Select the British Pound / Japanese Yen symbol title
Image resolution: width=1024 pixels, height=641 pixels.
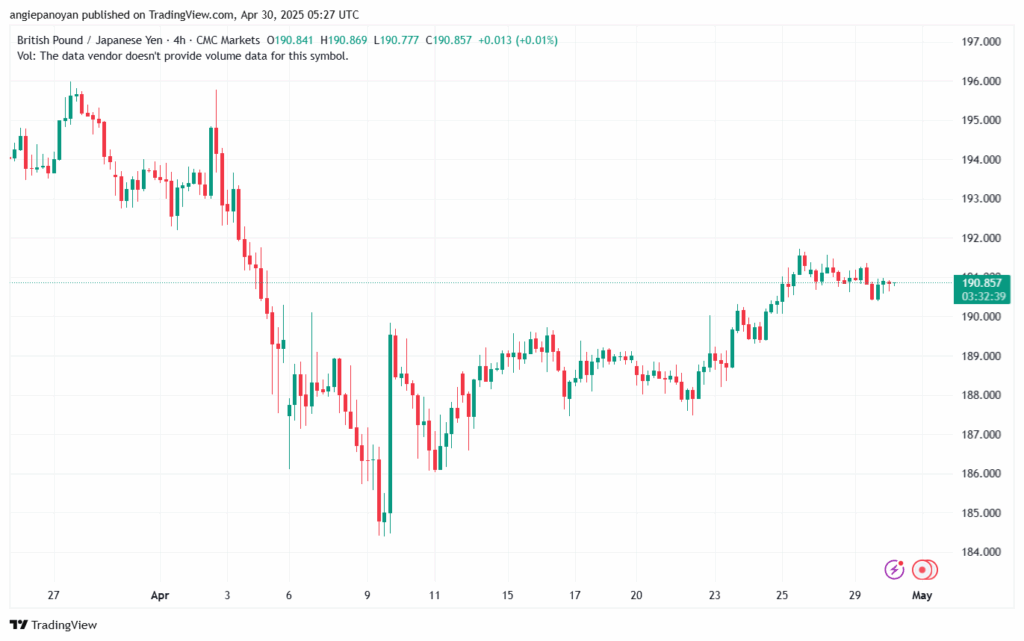(x=89, y=40)
